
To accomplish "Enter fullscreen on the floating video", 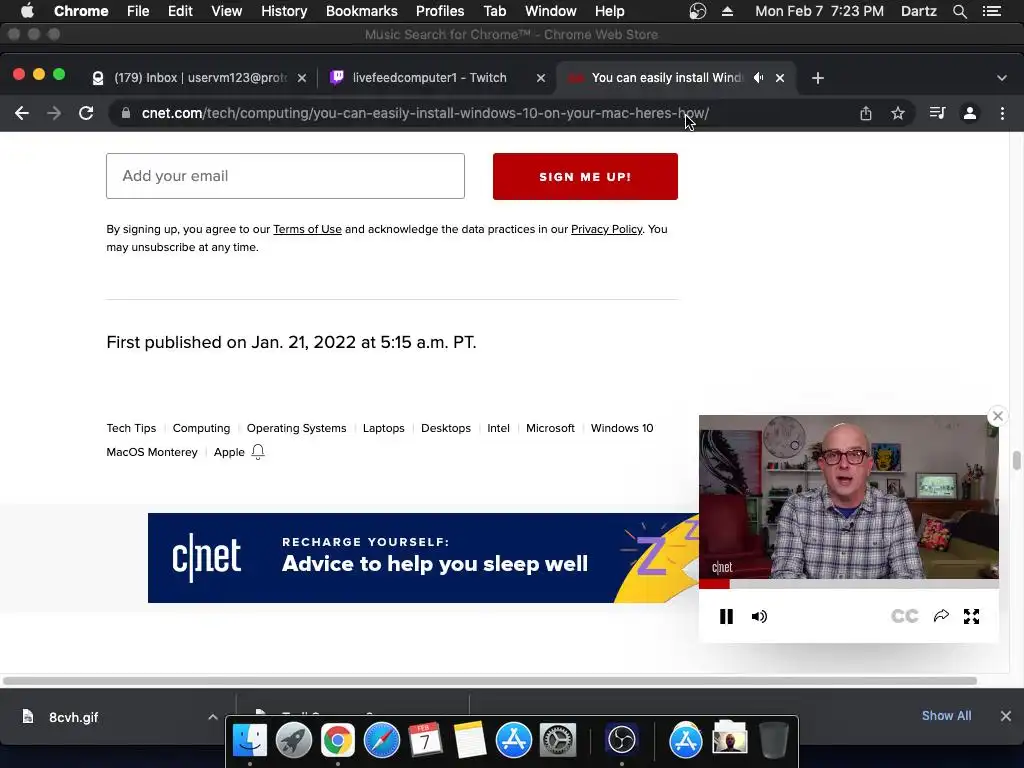I will click(971, 616).
